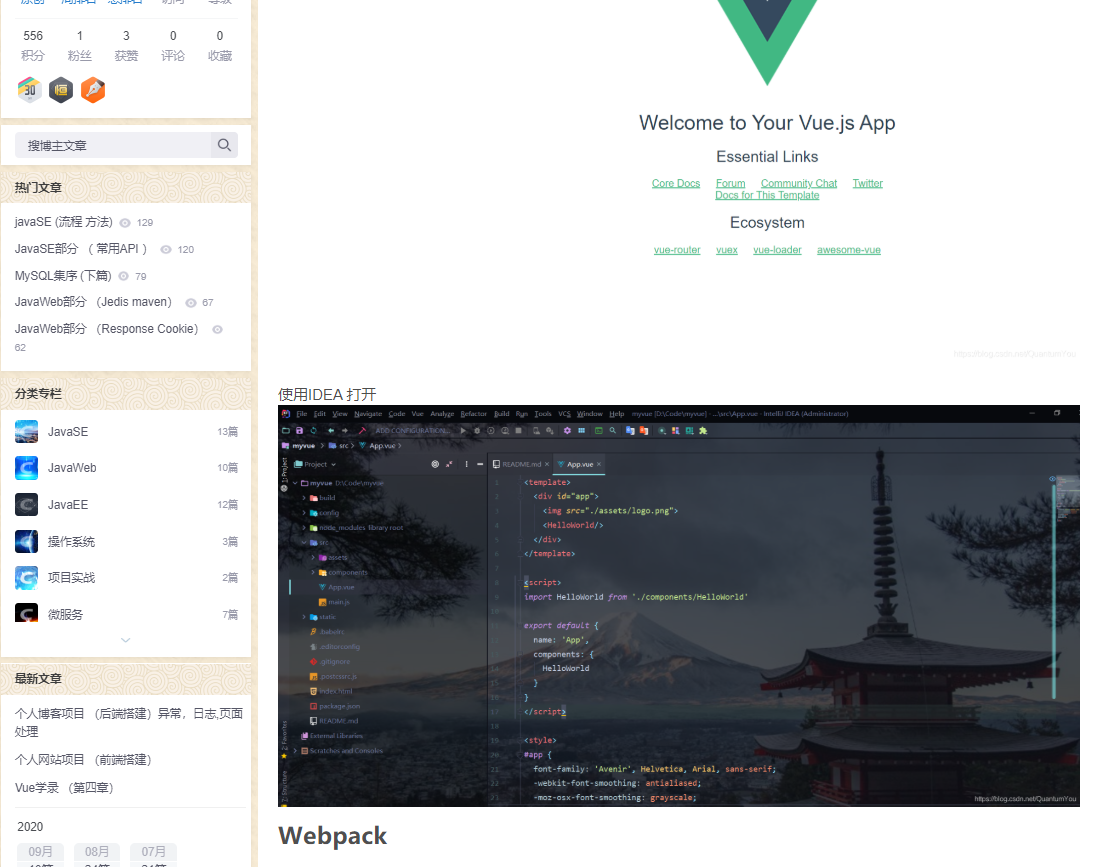
Task: Click the run play icon in the IDEA toolbar
Action: tap(463, 430)
